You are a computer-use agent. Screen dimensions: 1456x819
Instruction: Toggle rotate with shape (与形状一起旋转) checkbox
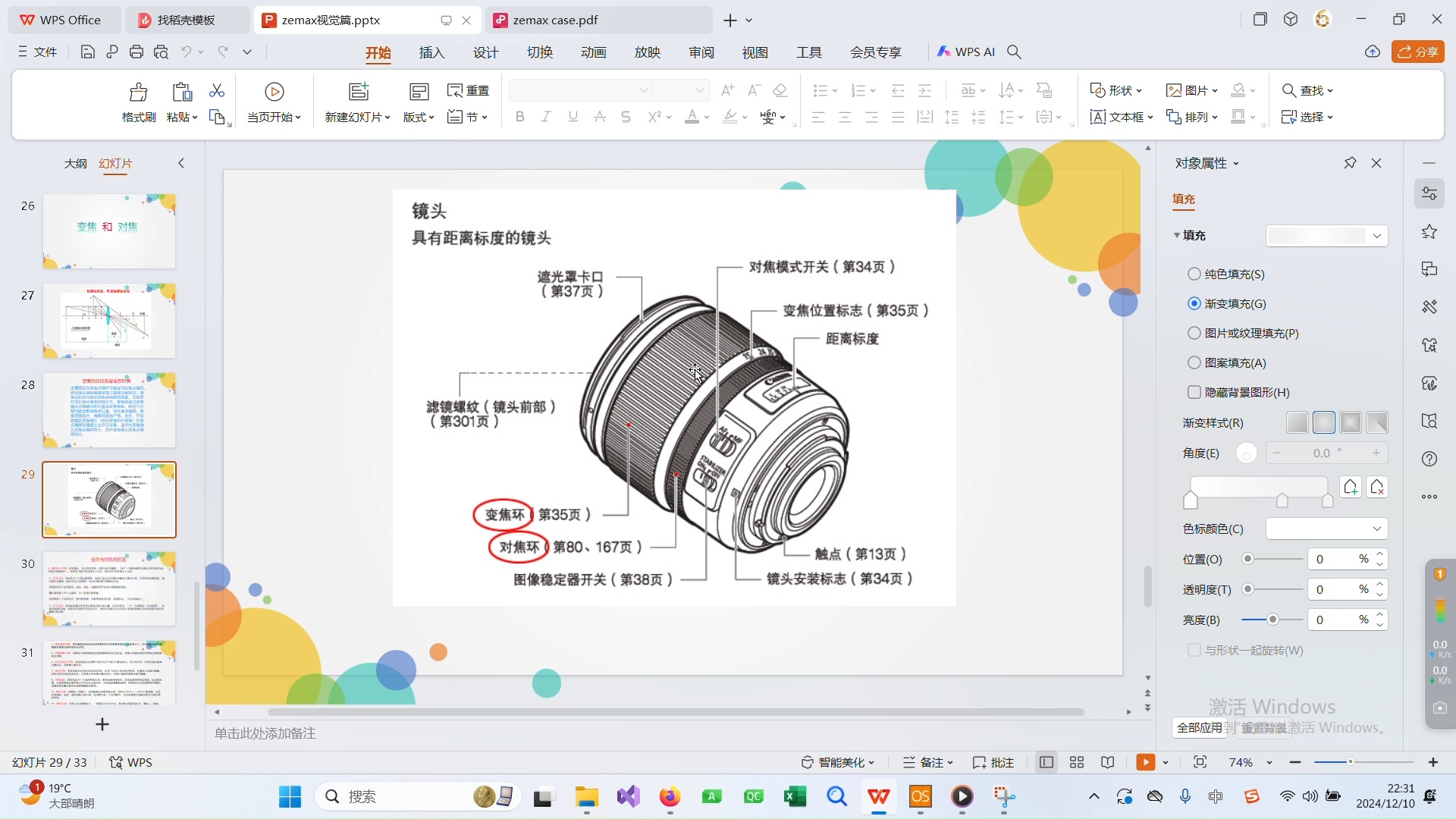coord(1194,650)
